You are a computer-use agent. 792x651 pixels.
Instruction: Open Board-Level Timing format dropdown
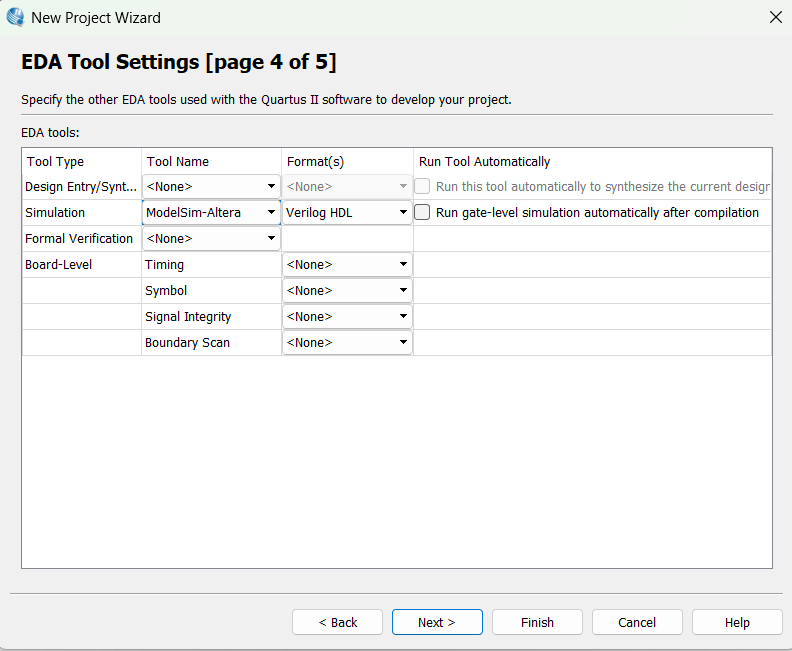coord(347,265)
